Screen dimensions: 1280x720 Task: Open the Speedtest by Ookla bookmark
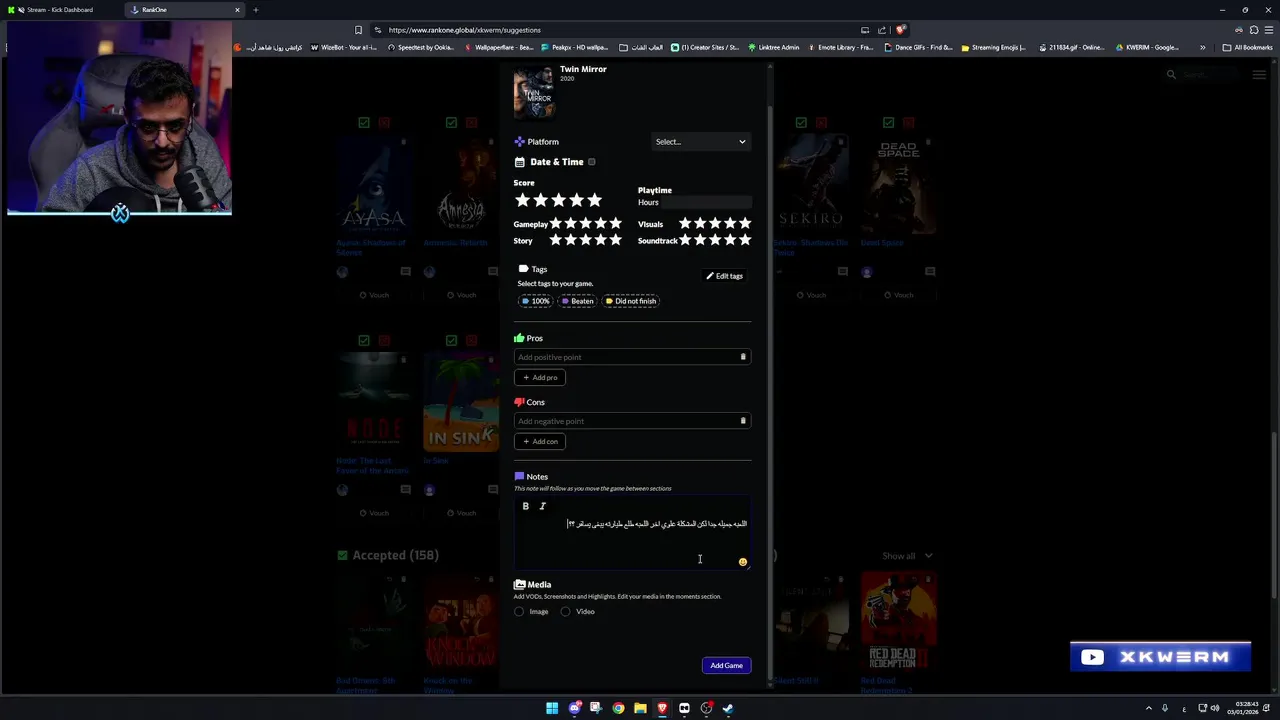point(421,47)
